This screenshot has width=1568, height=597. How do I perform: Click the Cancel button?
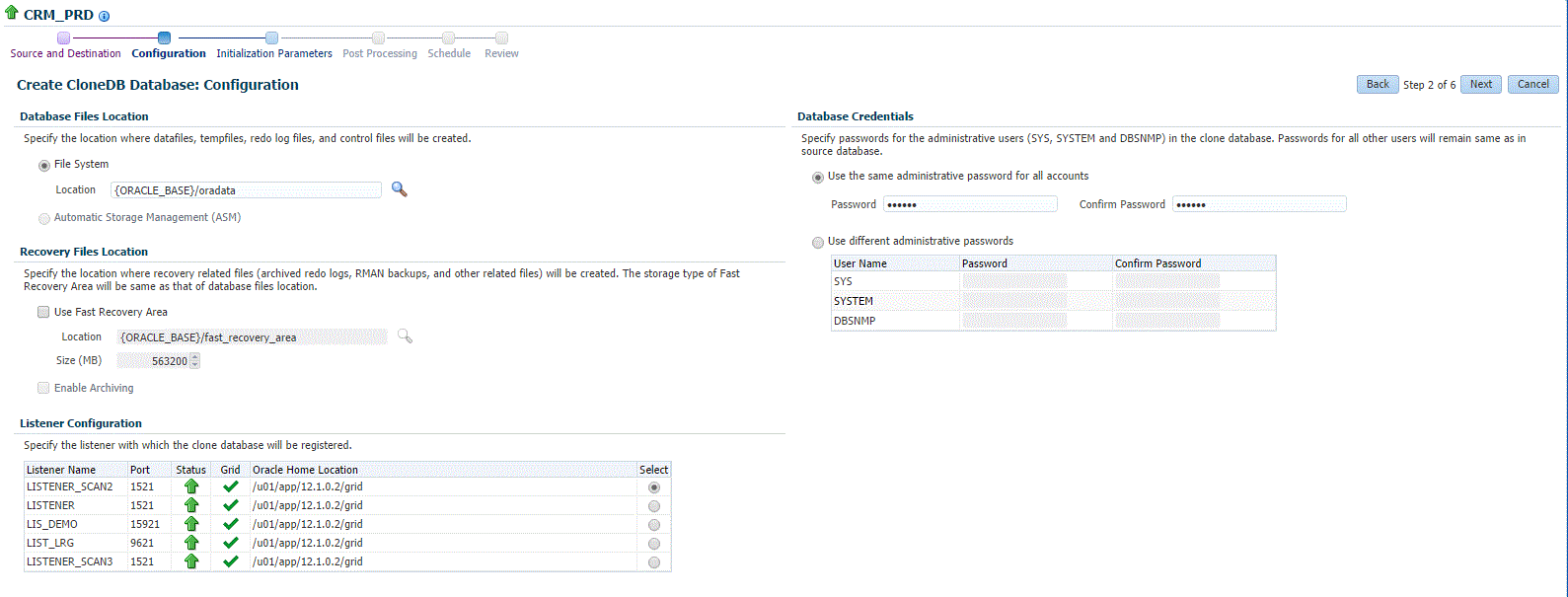(1532, 84)
